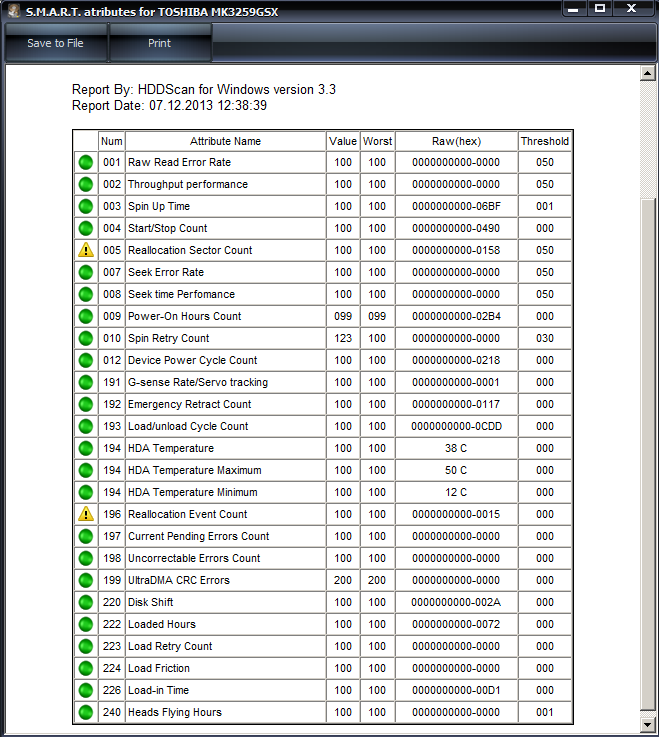Click the vertical scrollbar thumb

(648, 454)
